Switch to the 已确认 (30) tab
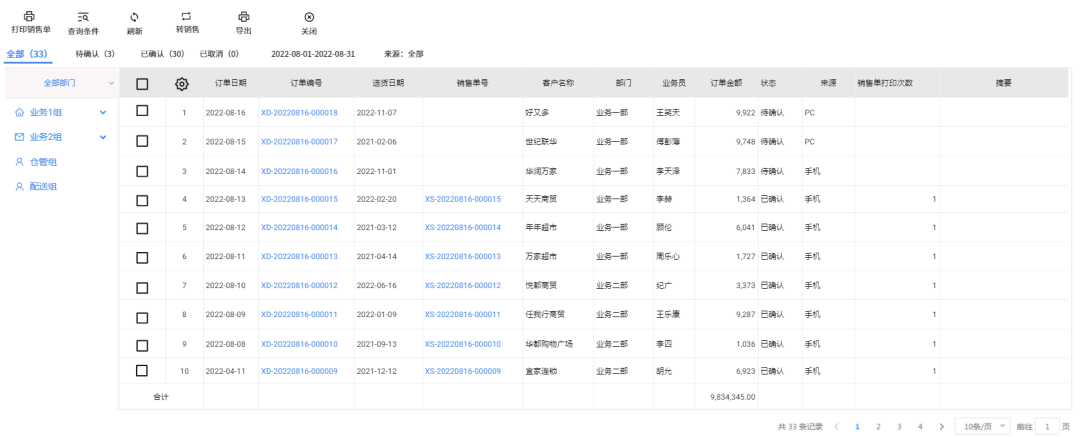 click(162, 54)
